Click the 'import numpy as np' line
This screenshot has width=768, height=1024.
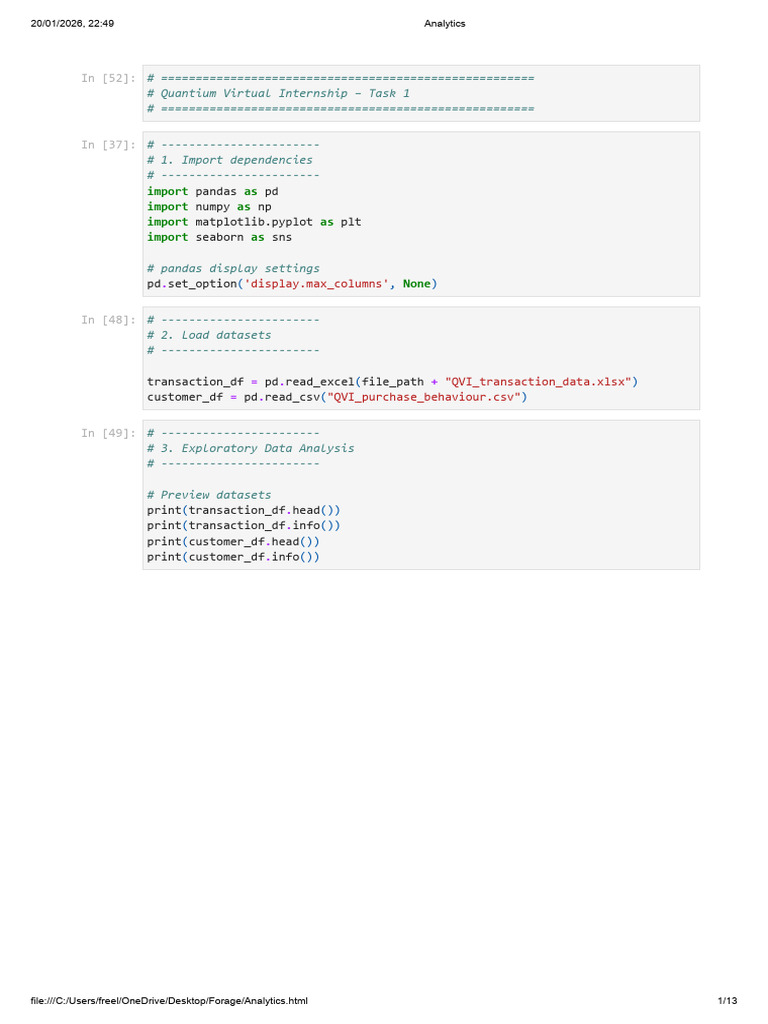tap(209, 207)
